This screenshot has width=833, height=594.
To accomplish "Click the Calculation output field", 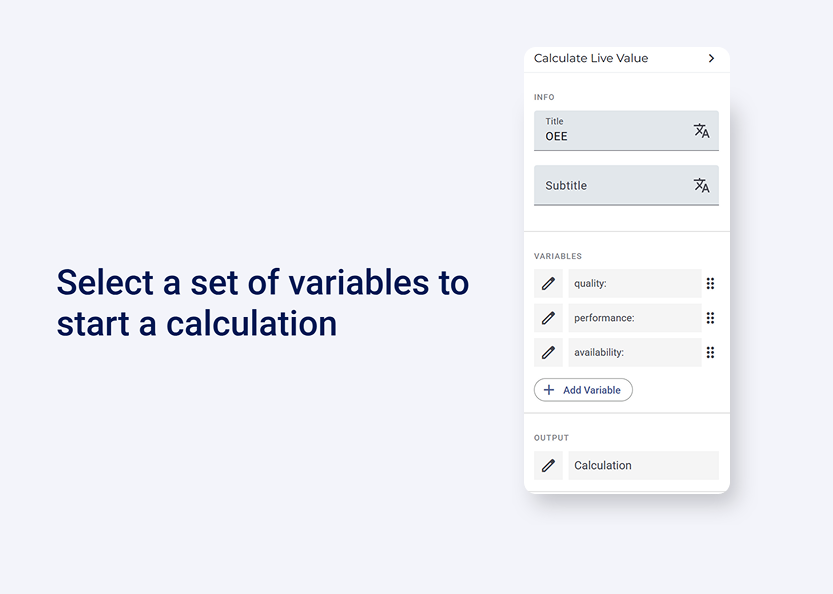I will tap(643, 466).
